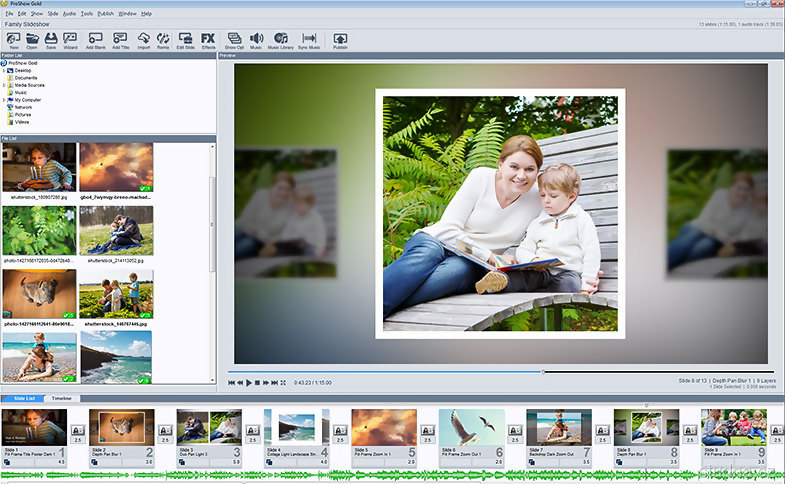Viewport: 785px width, 484px height.
Task: Expand the My Computer tree node
Action: tap(5, 100)
